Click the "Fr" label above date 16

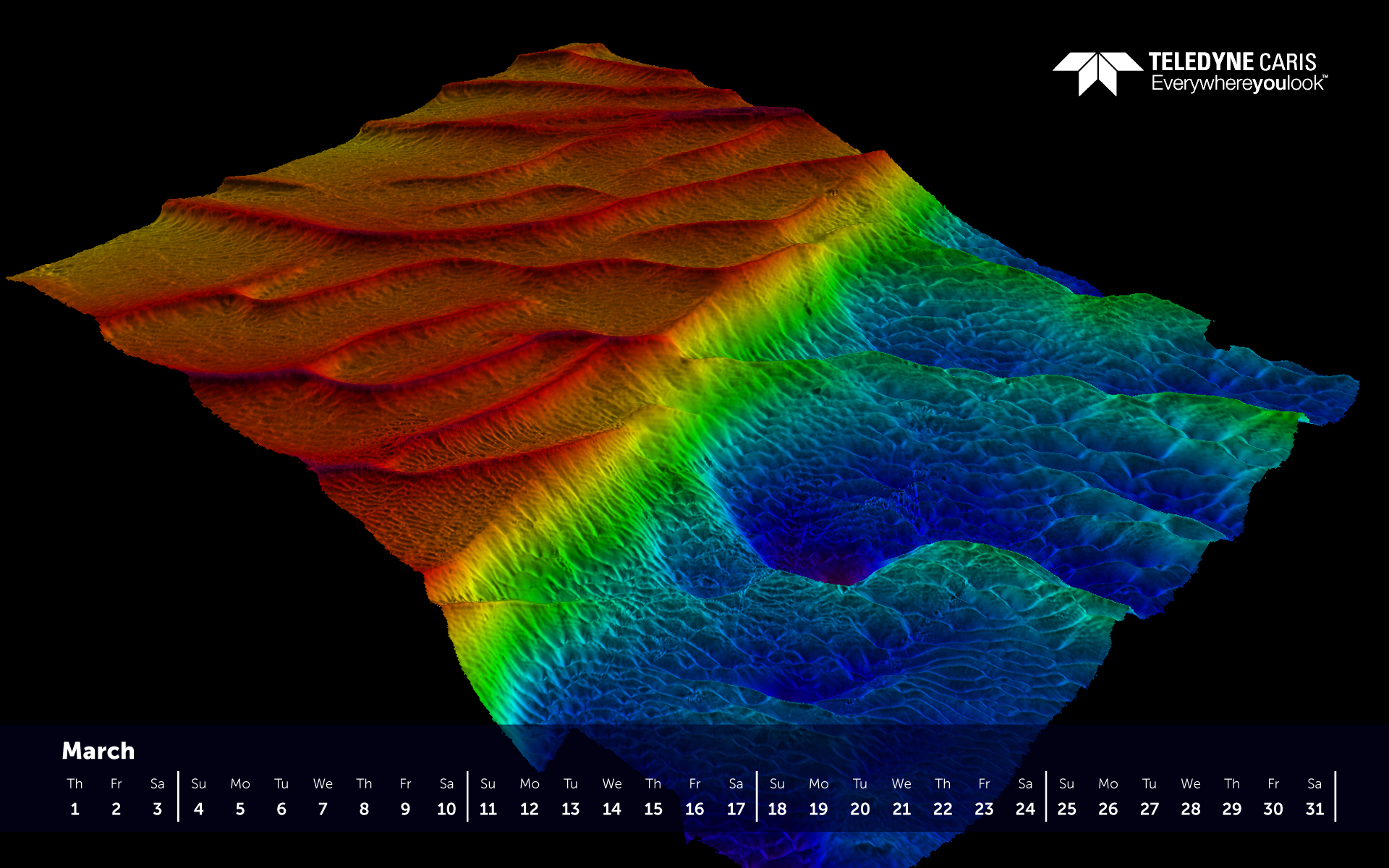694,784
